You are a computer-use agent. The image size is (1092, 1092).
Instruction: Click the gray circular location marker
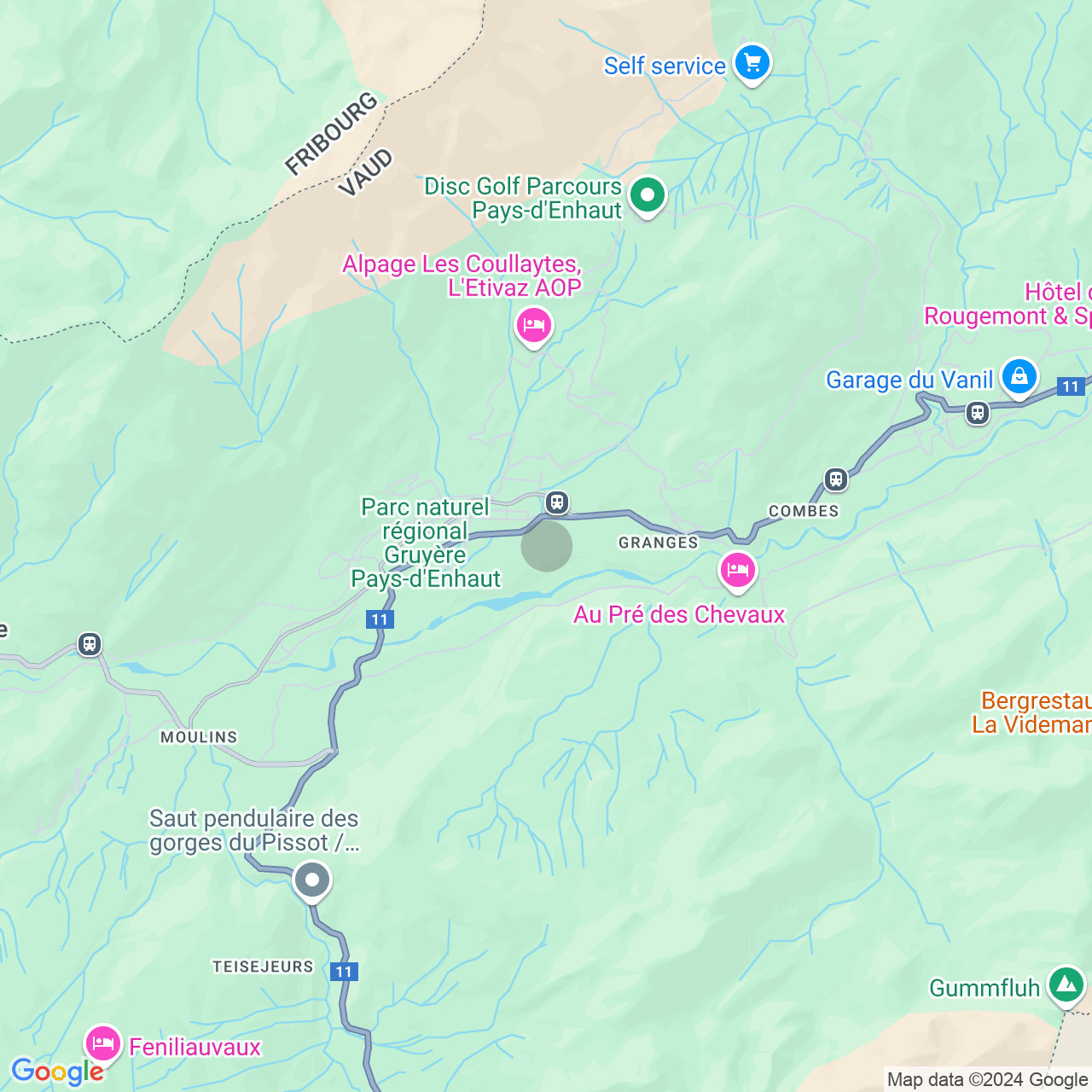(547, 546)
